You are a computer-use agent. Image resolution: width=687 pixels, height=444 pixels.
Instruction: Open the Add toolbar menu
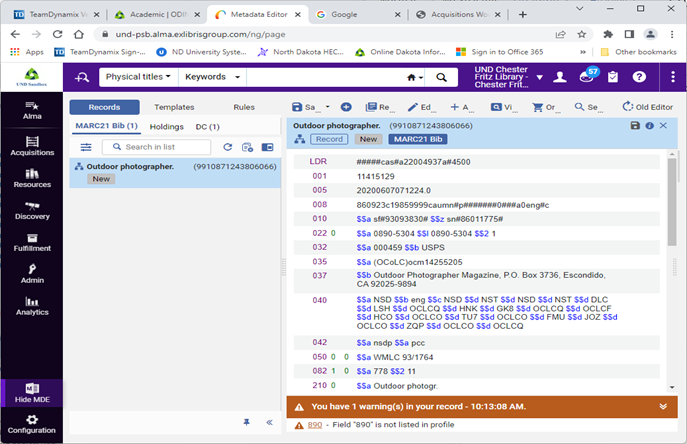point(460,107)
